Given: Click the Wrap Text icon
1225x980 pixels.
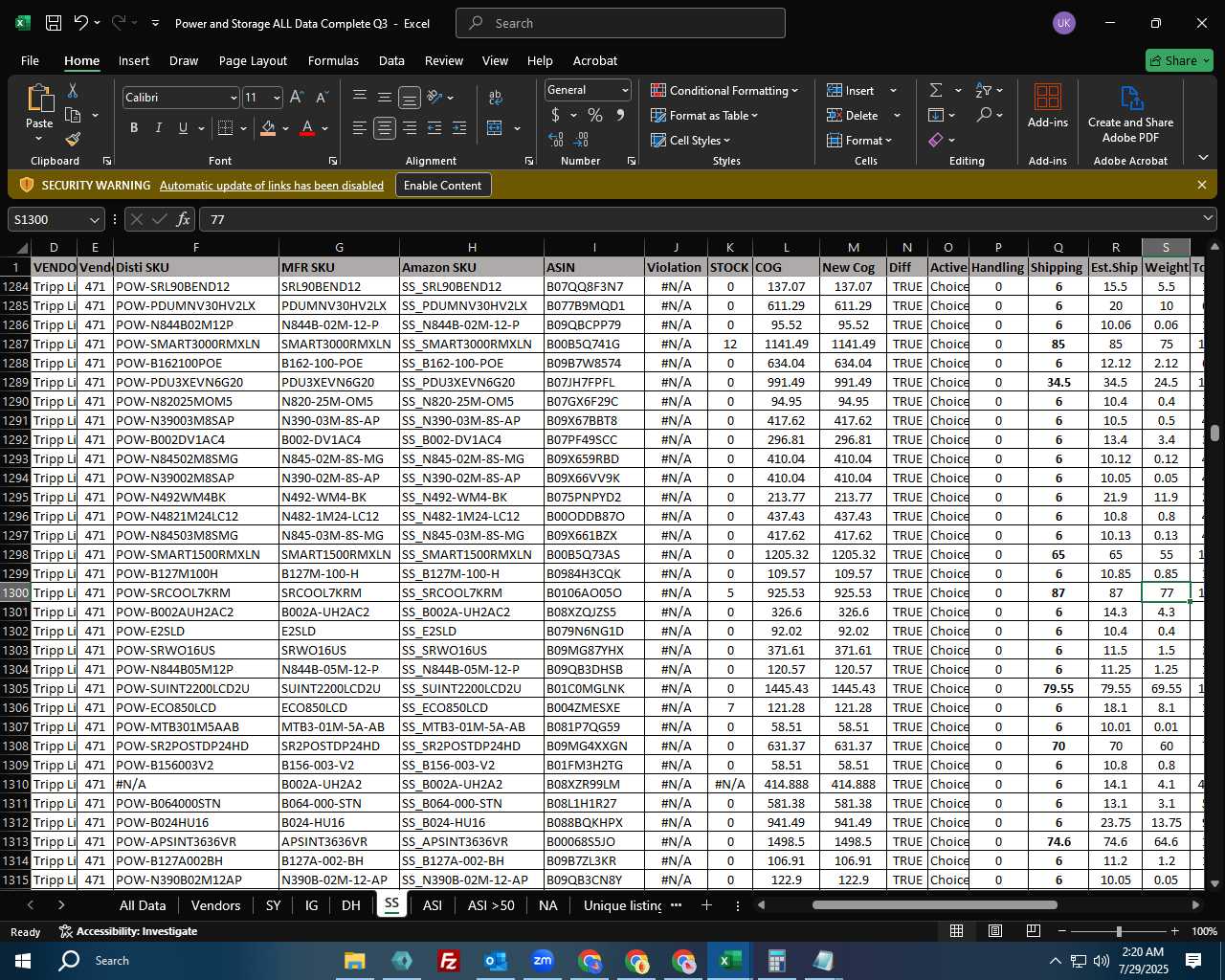Looking at the screenshot, I should click(x=496, y=98).
